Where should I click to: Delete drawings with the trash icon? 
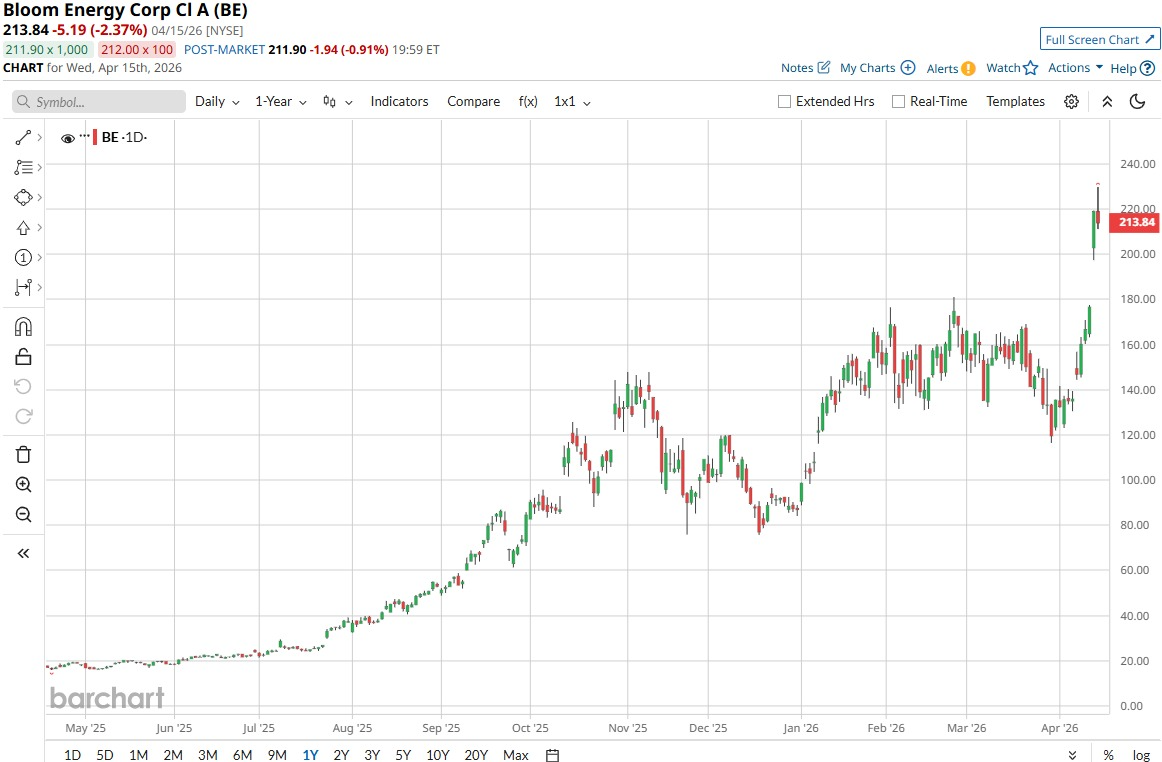24,455
